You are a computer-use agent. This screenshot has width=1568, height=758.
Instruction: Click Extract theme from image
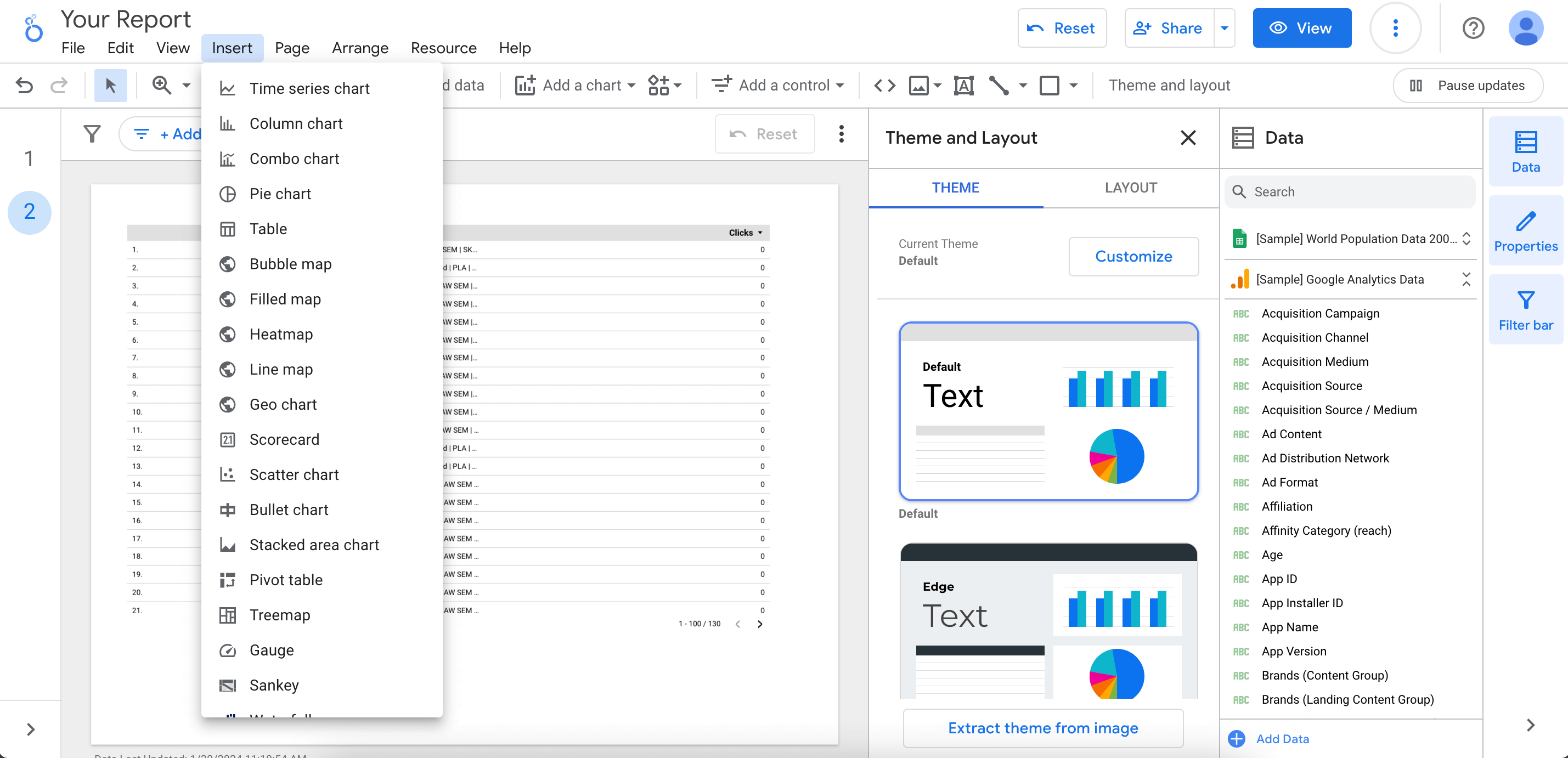pos(1042,728)
